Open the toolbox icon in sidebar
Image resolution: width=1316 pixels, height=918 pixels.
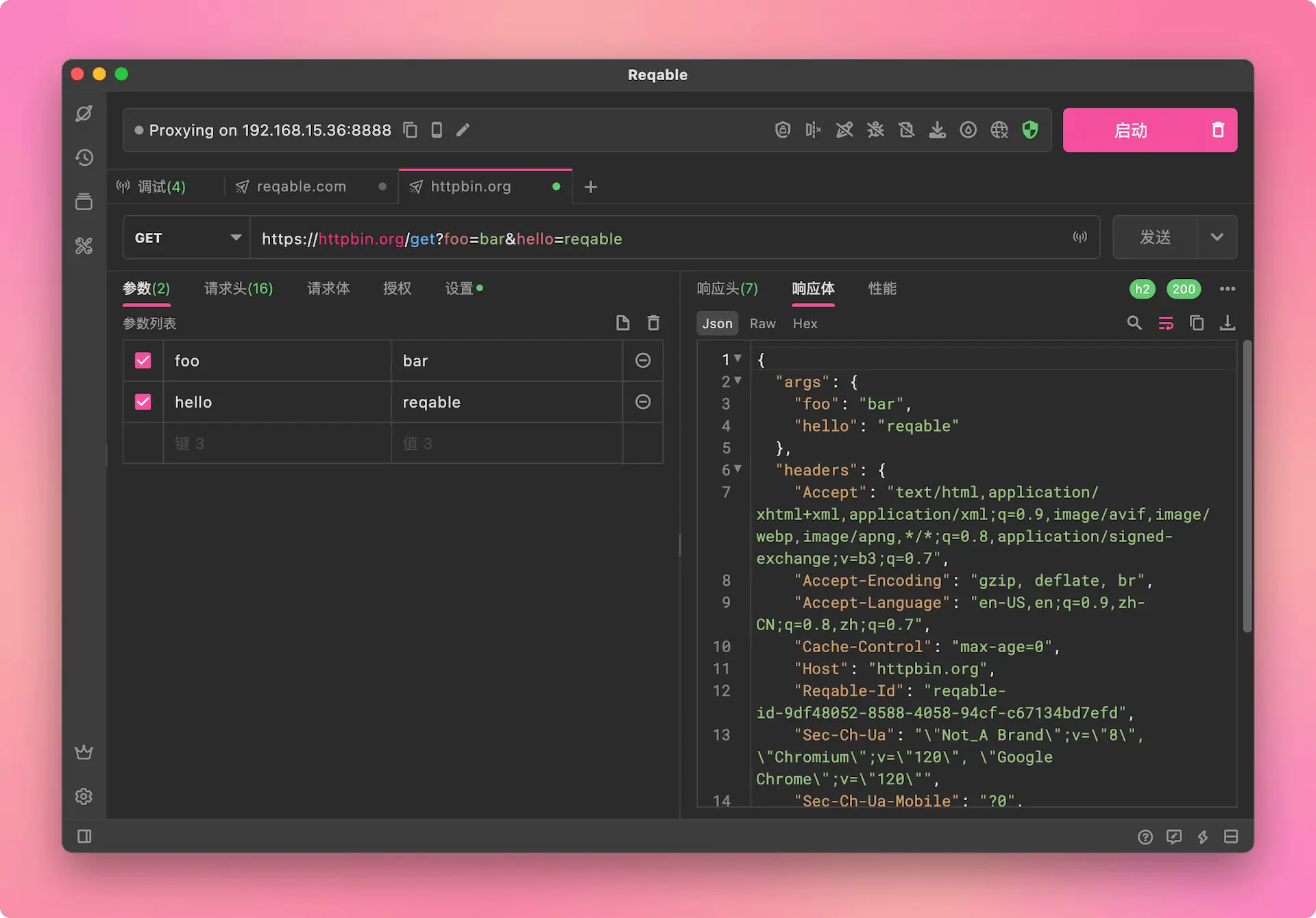click(84, 245)
